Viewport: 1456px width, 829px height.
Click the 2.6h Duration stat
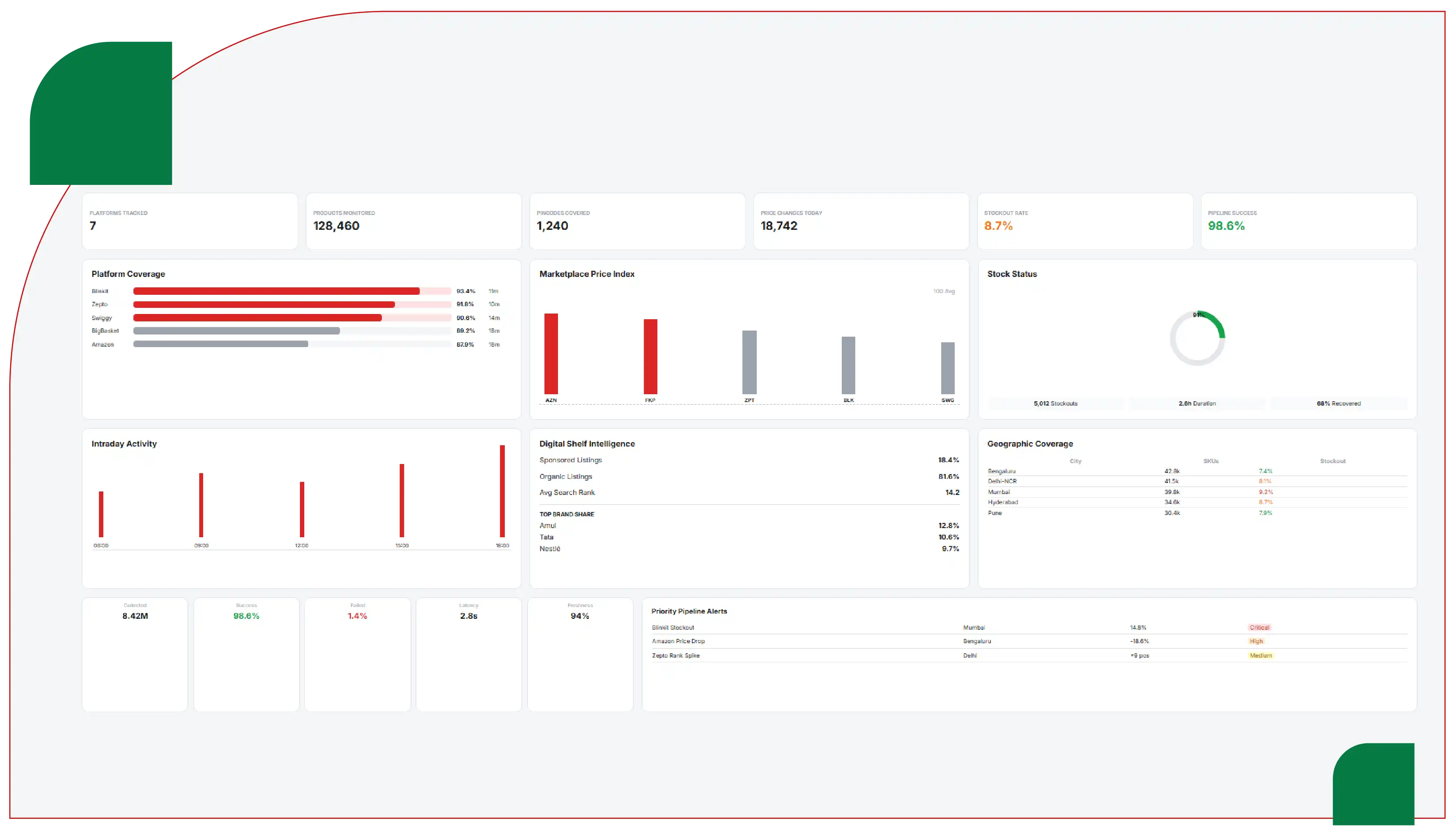[1197, 403]
